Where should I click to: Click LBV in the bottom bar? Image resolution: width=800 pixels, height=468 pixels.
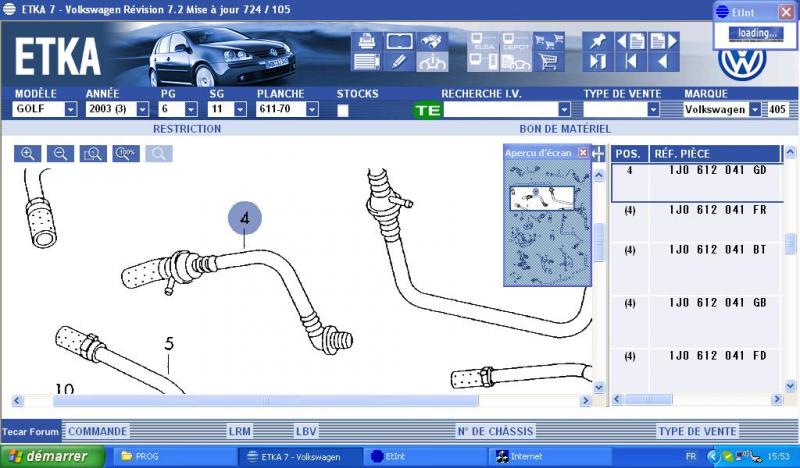pos(306,431)
